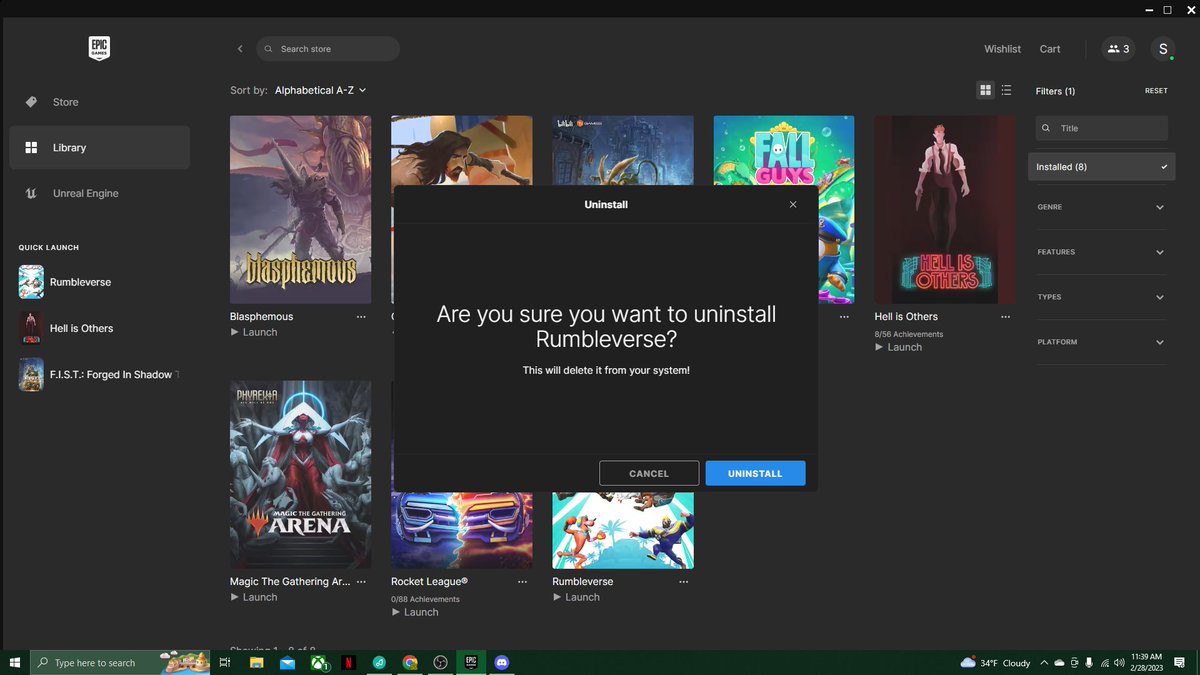Open the Wishlist link
This screenshot has width=1200, height=675.
pyautogui.click(x=1002, y=49)
